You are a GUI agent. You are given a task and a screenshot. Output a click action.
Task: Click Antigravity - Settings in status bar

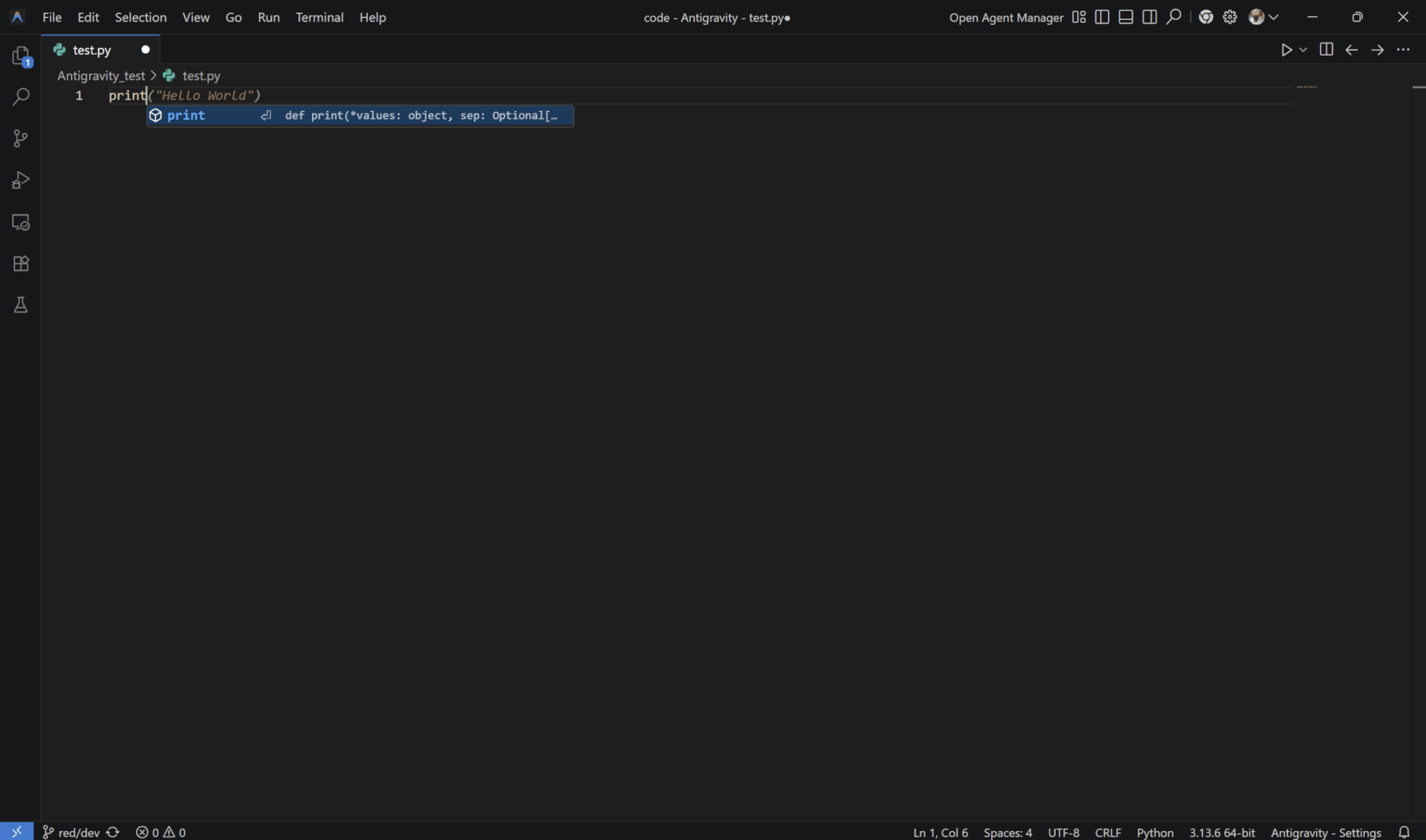point(1325,832)
